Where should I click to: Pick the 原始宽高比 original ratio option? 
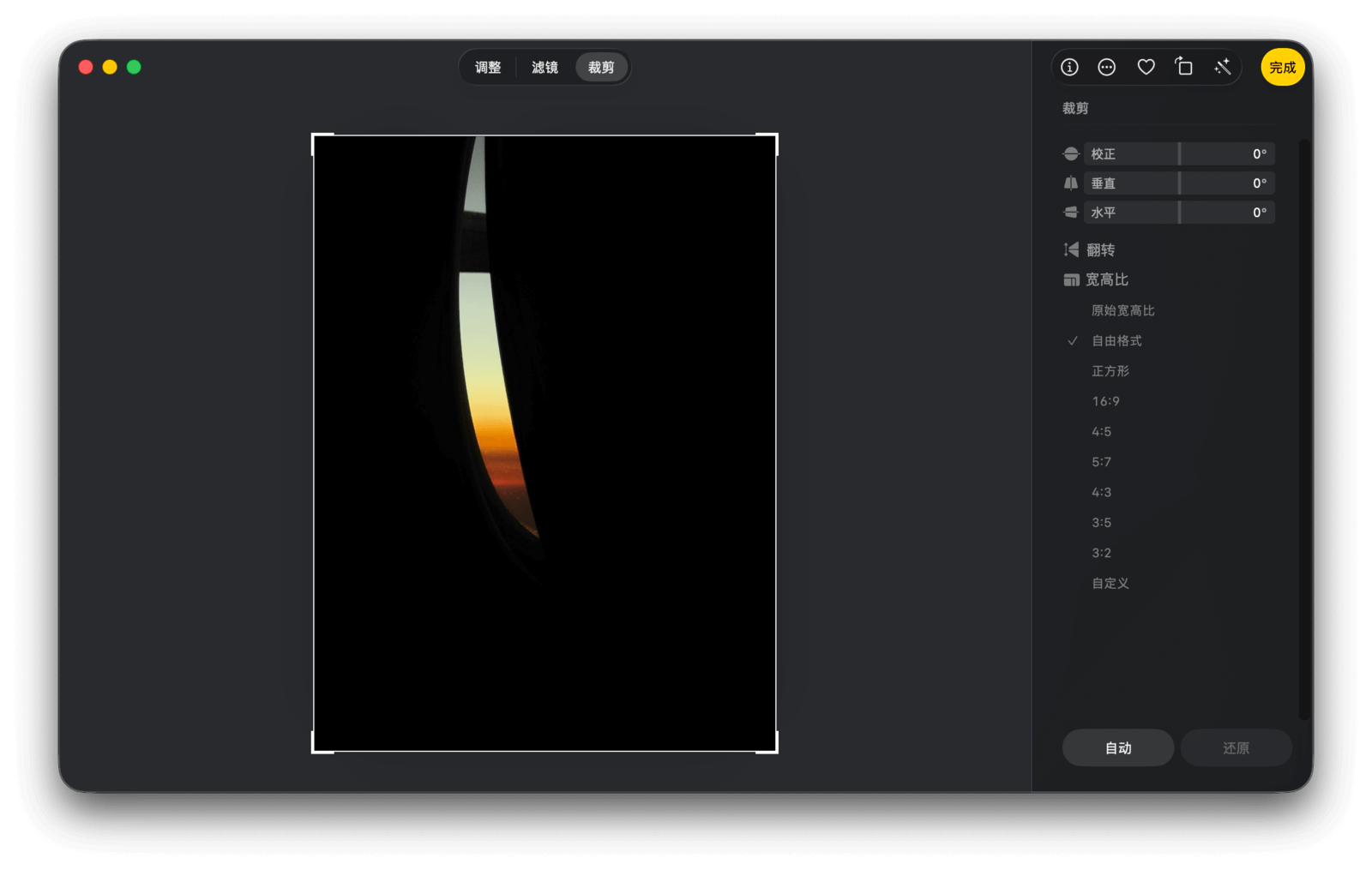pyautogui.click(x=1122, y=310)
